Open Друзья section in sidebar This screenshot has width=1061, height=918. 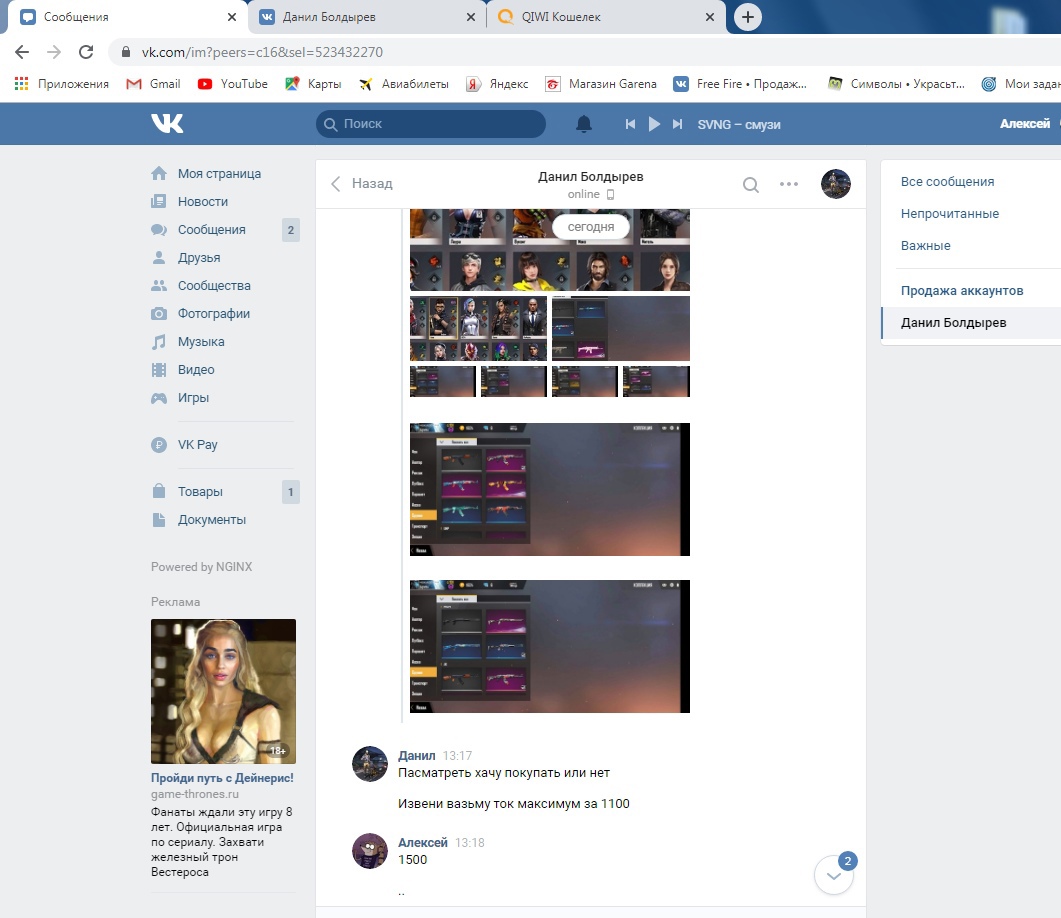[199, 258]
